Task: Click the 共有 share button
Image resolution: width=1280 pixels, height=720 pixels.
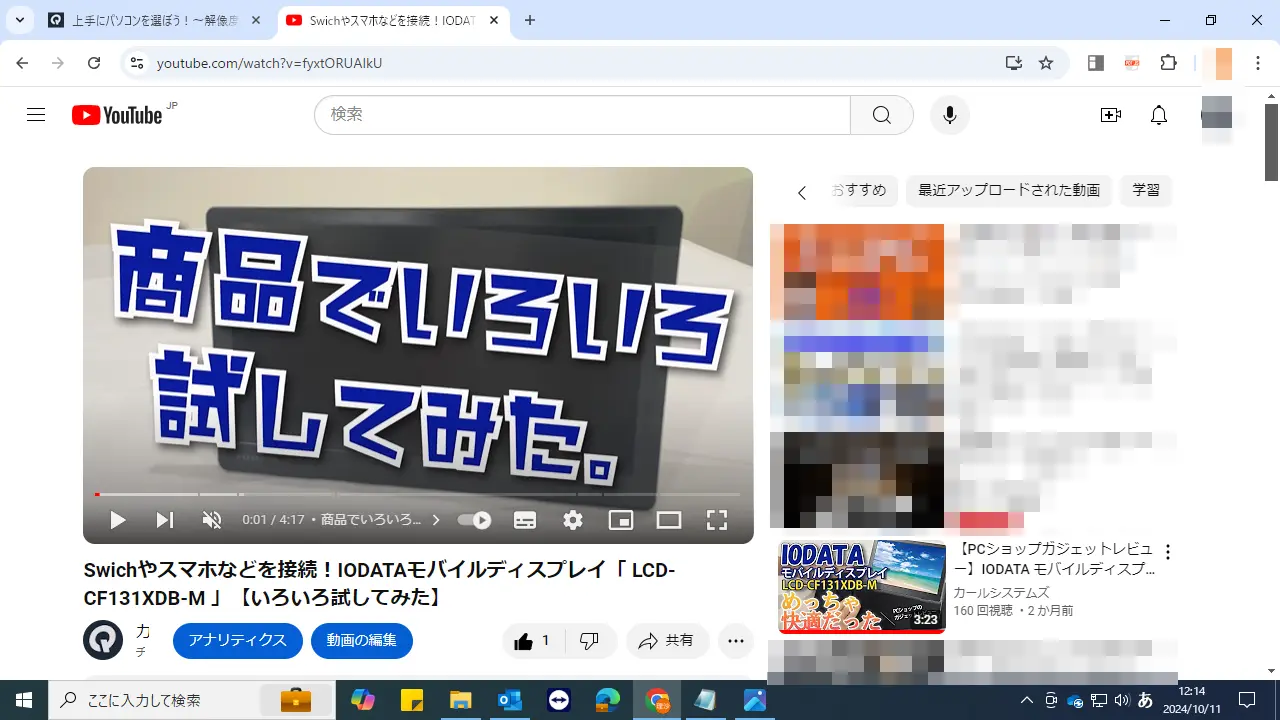Action: (x=667, y=641)
